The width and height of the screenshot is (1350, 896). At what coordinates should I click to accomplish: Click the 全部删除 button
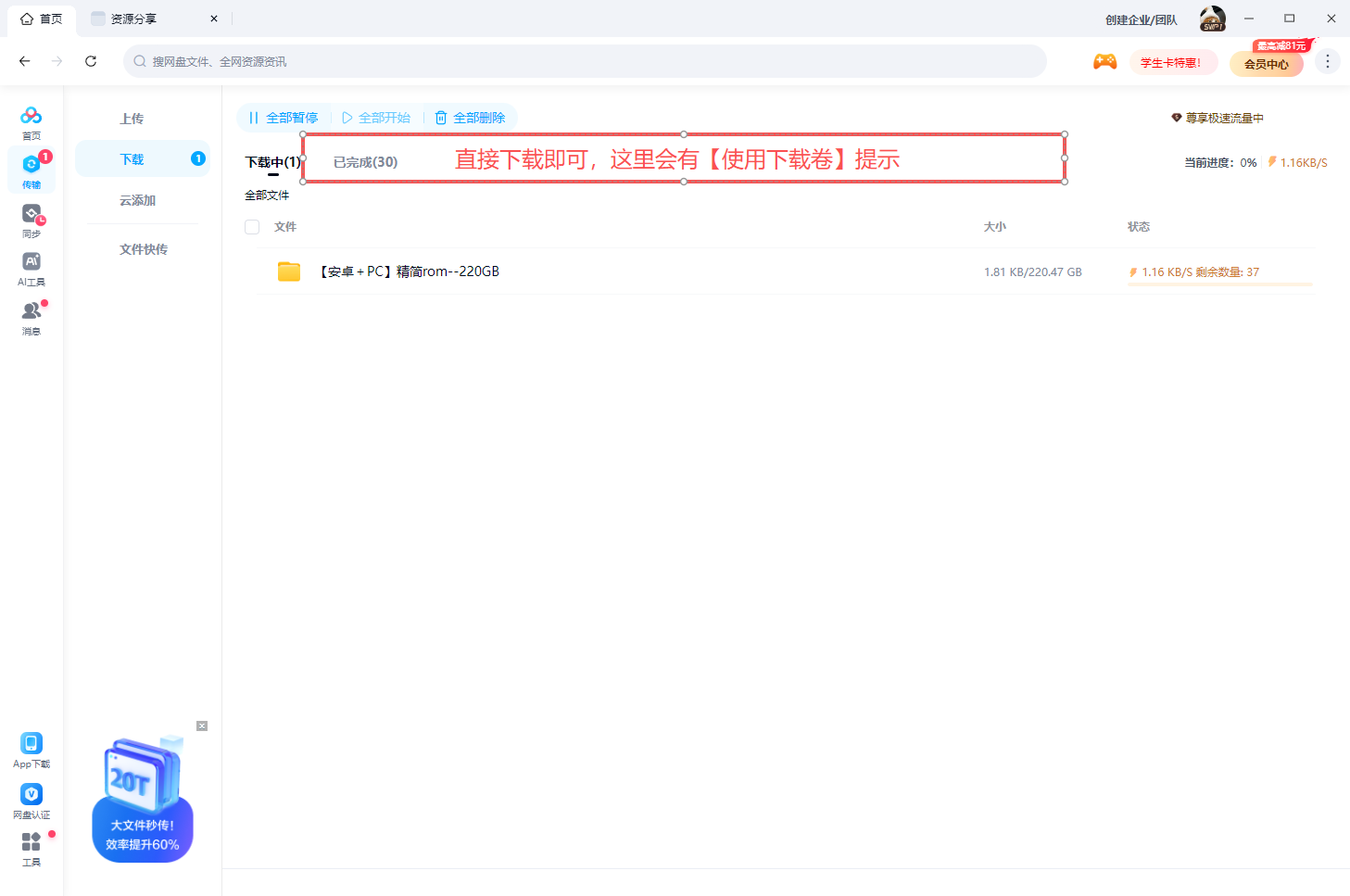471,118
